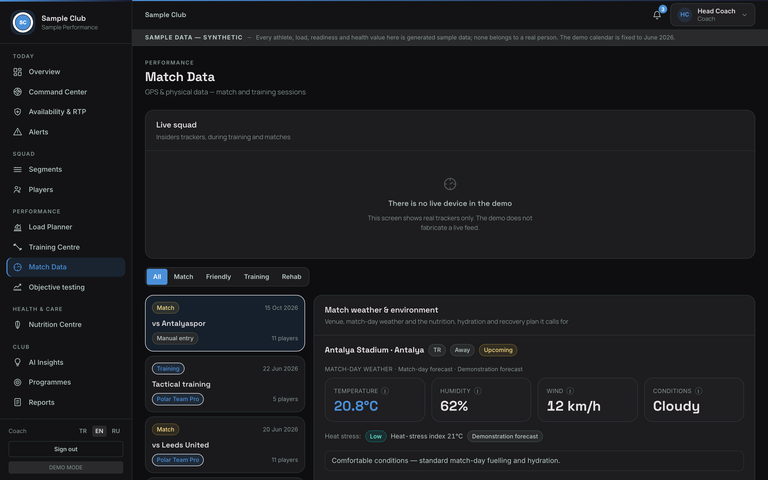Open Players page
This screenshot has width=768, height=480.
click(x=66, y=190)
